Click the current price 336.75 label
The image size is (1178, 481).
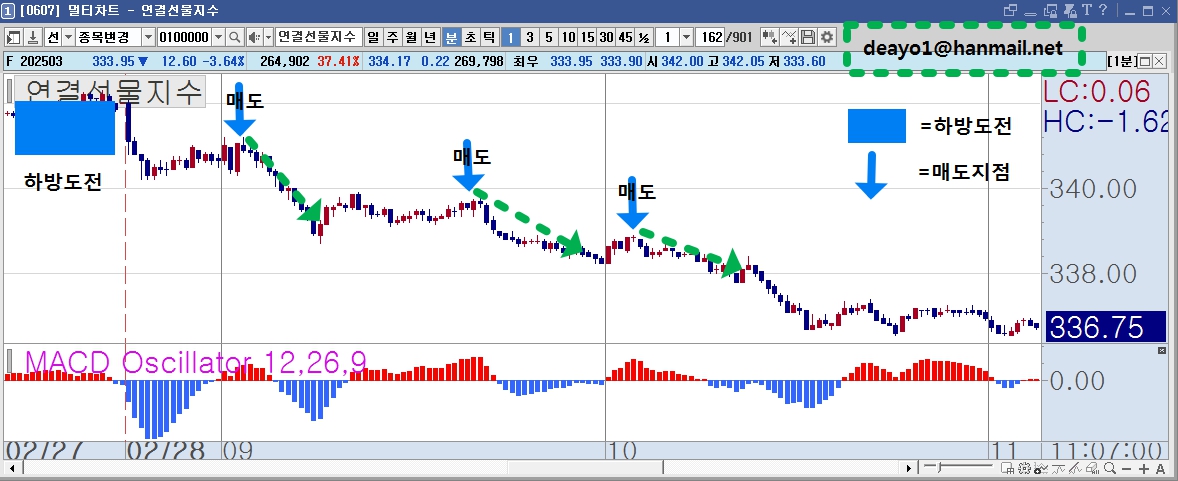tap(1105, 328)
